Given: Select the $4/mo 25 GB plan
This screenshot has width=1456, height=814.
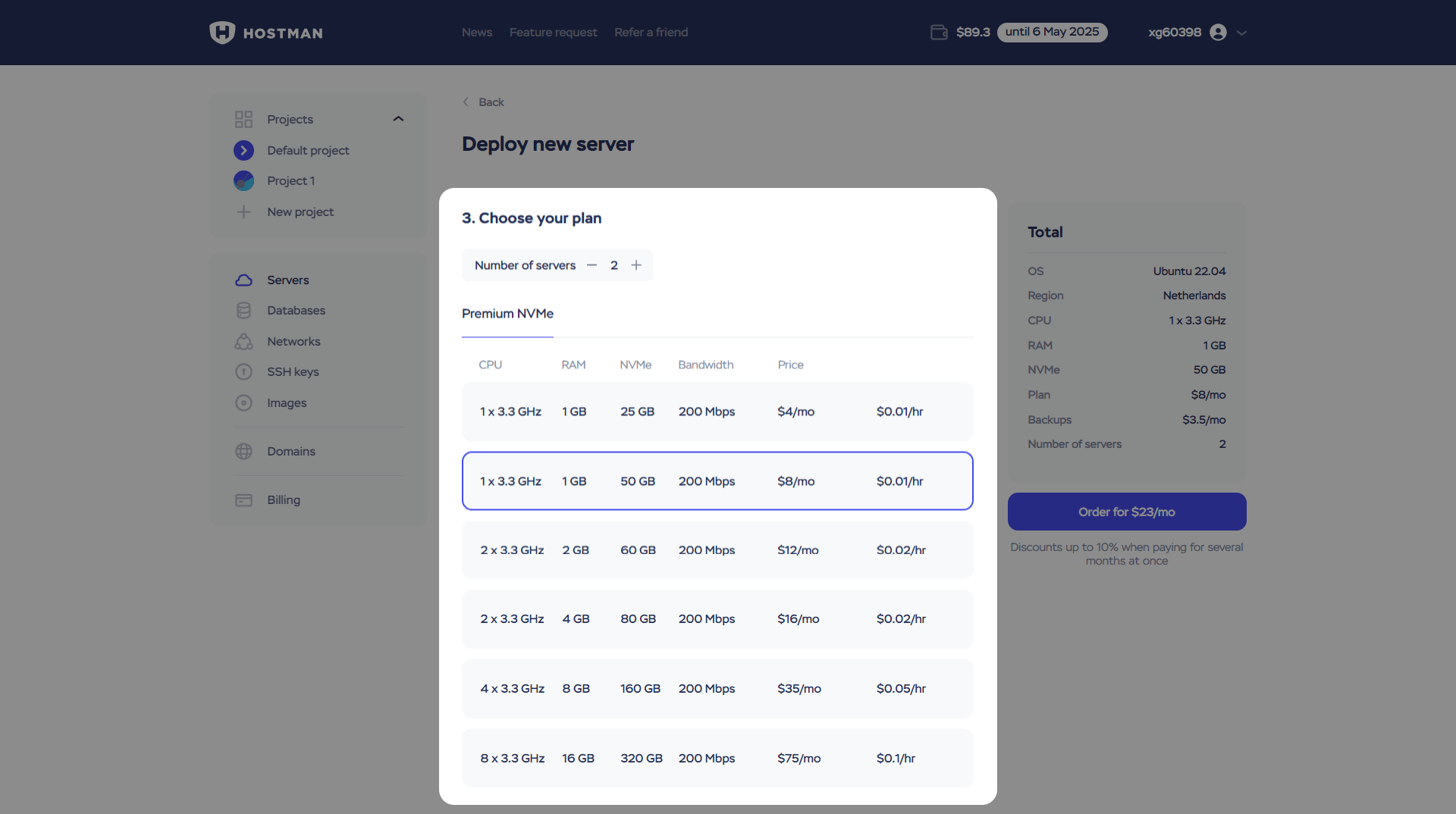Looking at the screenshot, I should click(717, 412).
